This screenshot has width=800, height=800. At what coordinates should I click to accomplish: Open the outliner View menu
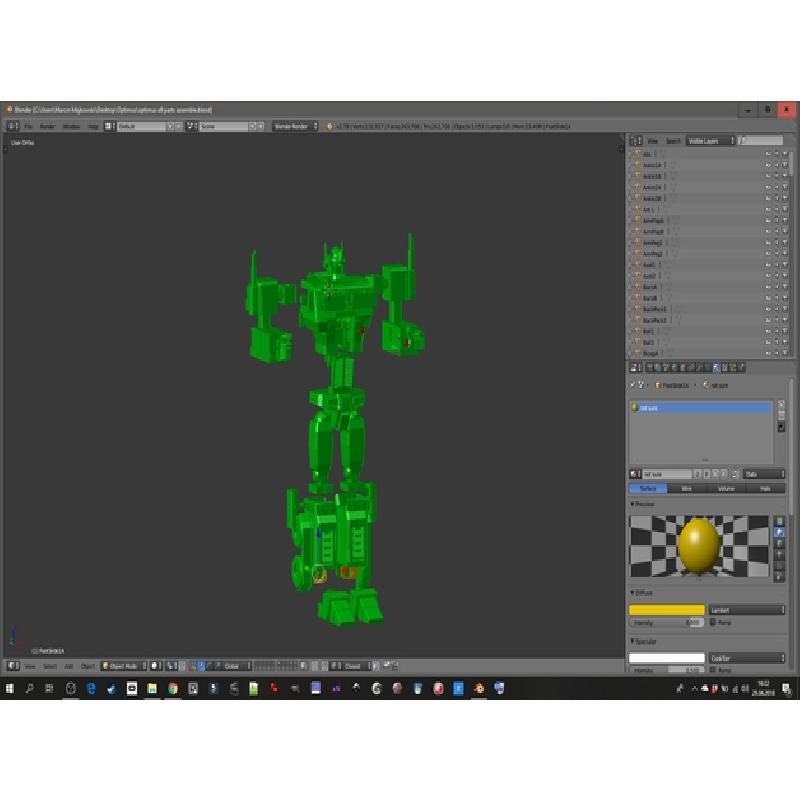(653, 141)
